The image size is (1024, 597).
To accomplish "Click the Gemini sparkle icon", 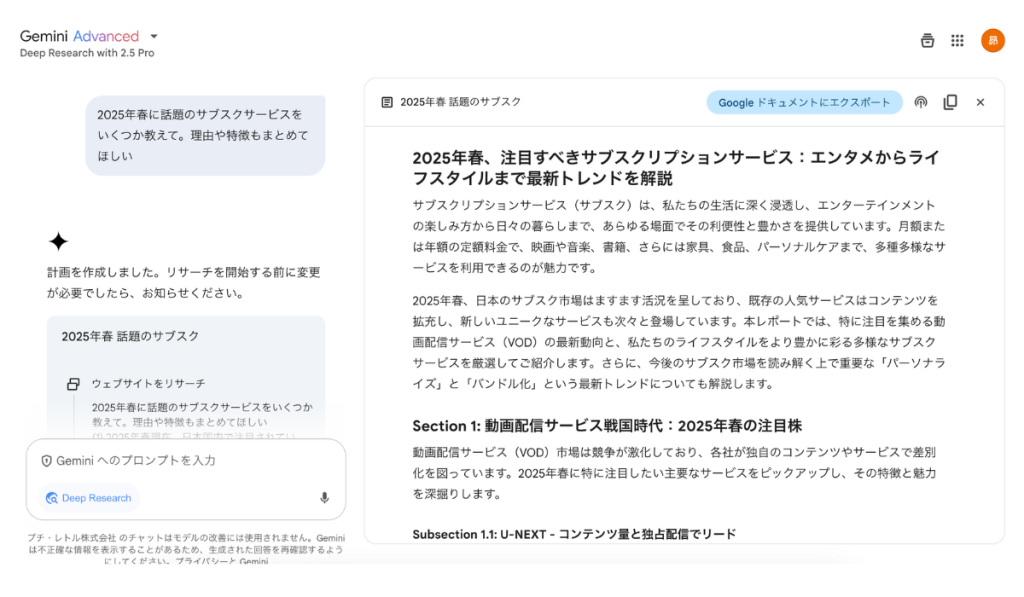I will click(58, 242).
